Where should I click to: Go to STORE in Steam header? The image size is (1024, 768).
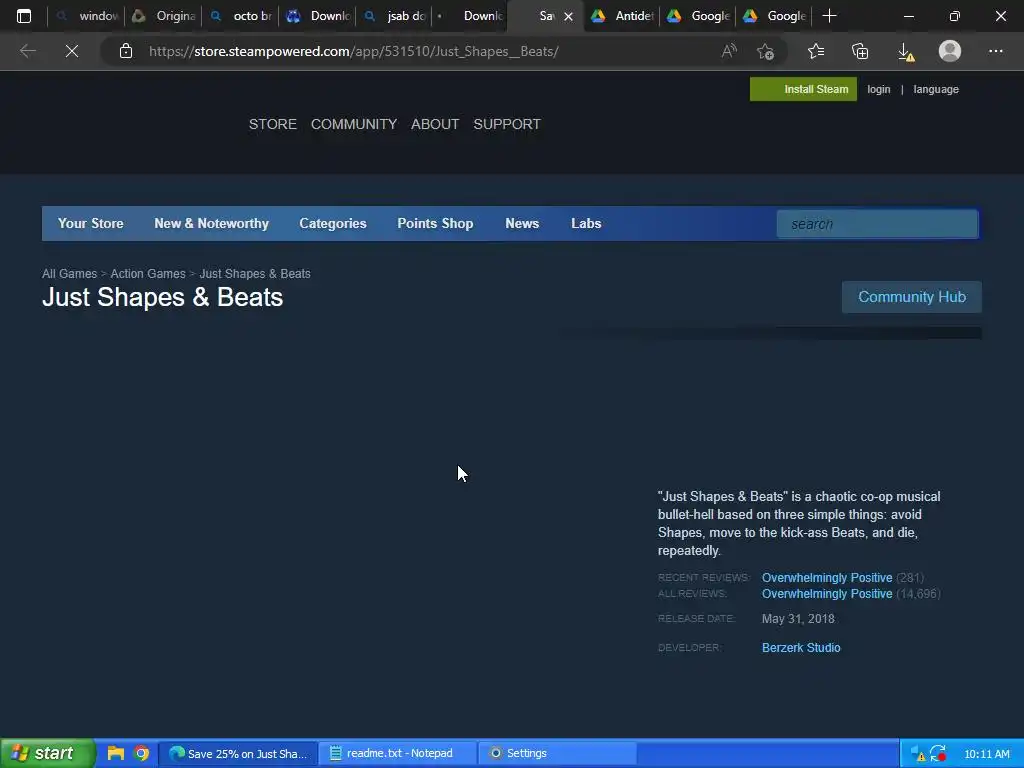click(272, 124)
